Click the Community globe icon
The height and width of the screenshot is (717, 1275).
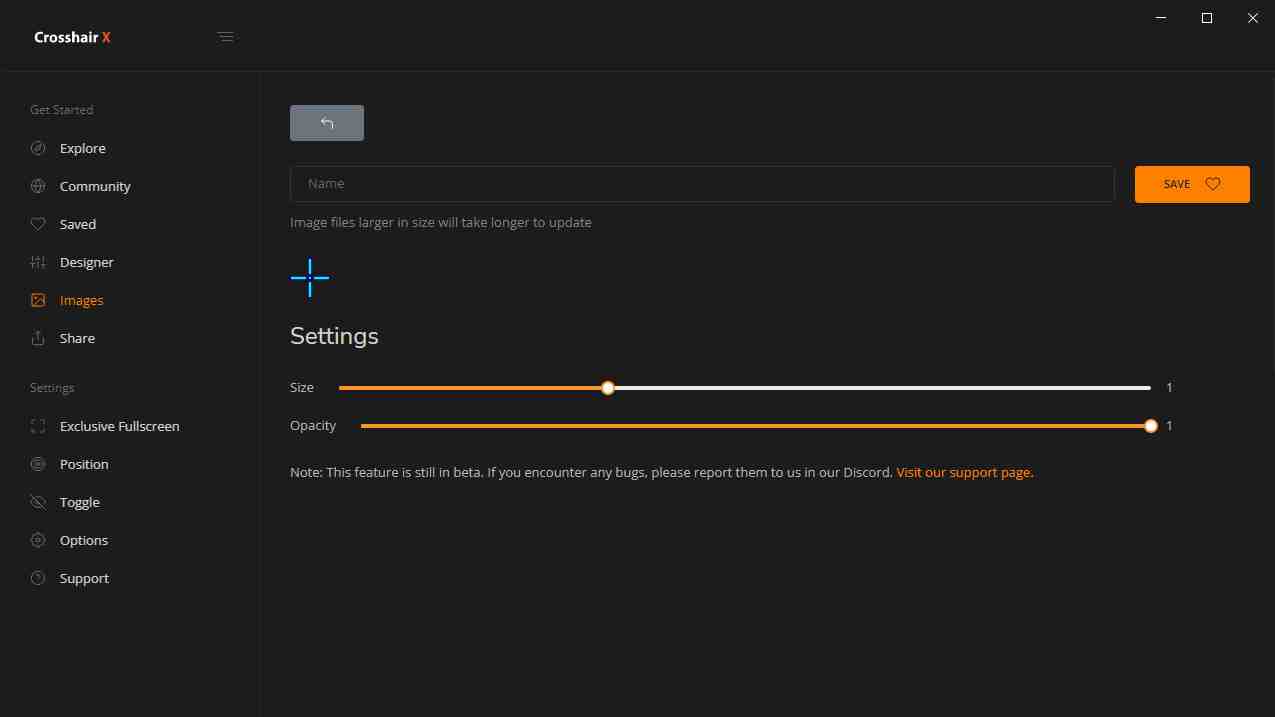38,186
